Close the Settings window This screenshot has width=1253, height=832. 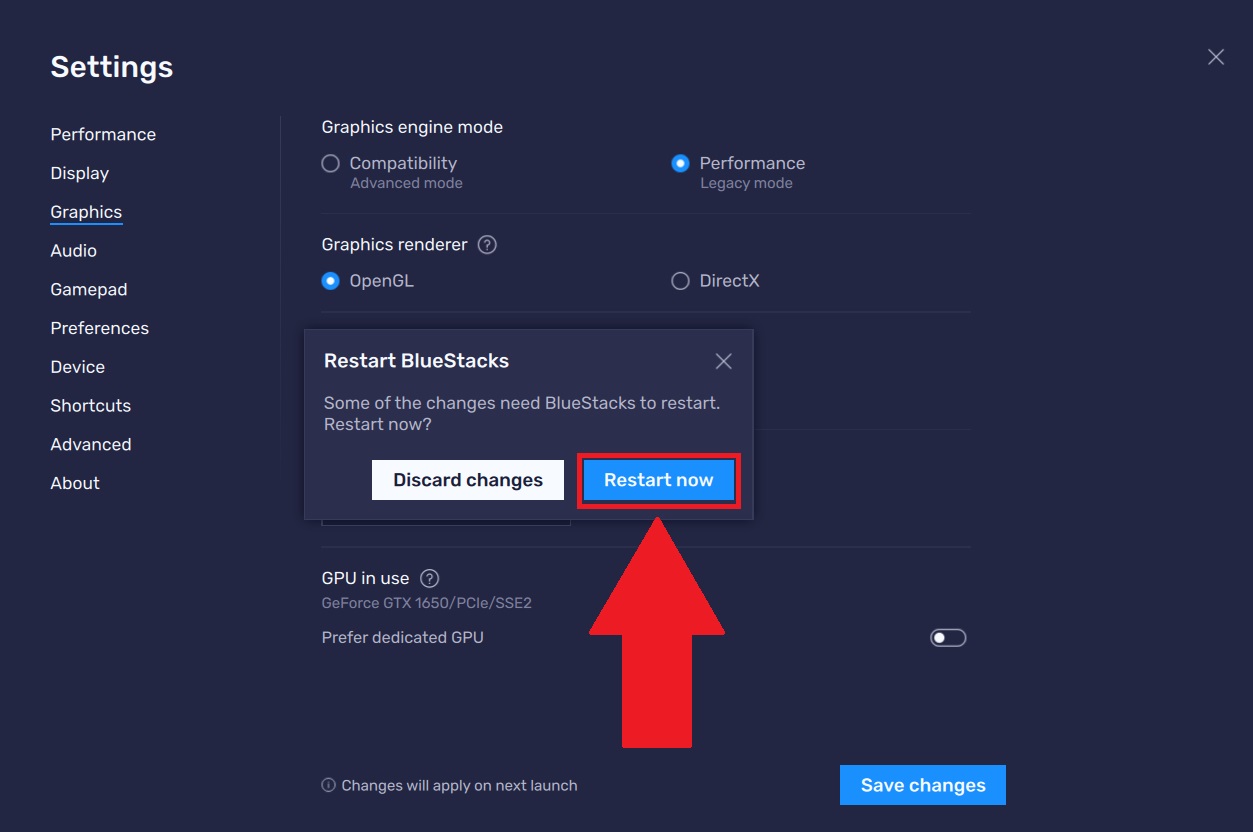tap(1216, 57)
